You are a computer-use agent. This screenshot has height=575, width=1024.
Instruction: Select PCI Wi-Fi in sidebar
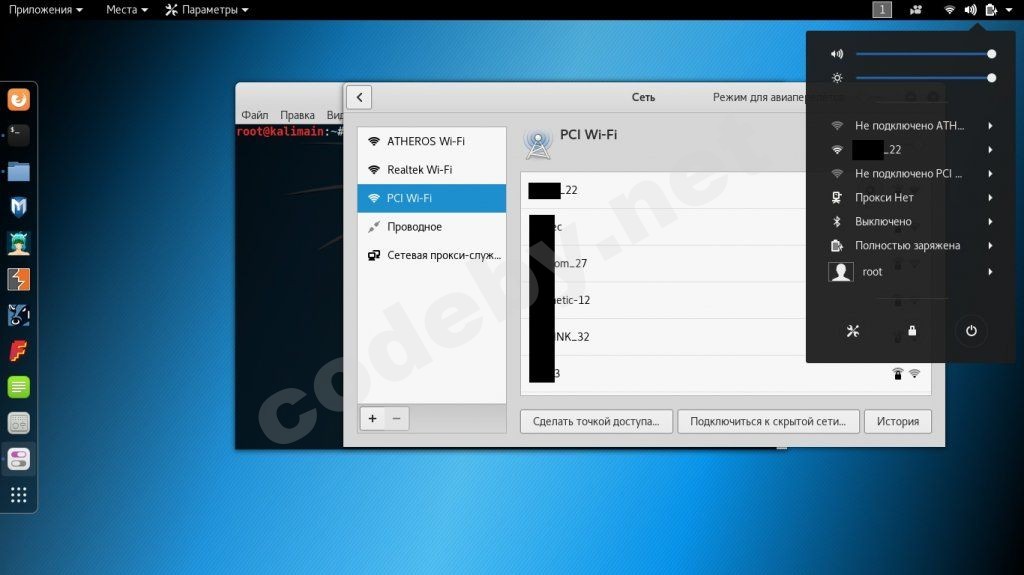[x=432, y=198]
